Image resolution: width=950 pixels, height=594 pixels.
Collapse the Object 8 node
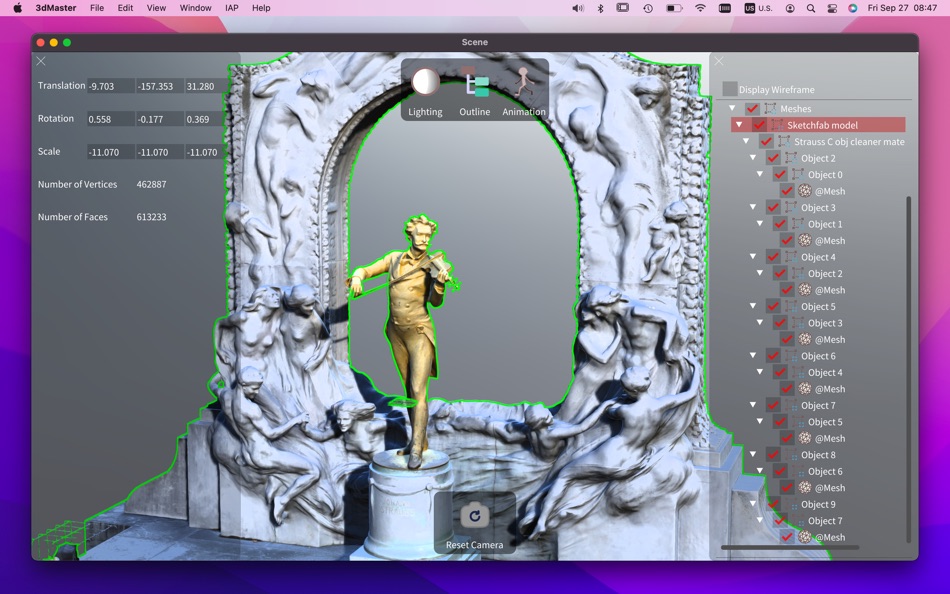(752, 454)
